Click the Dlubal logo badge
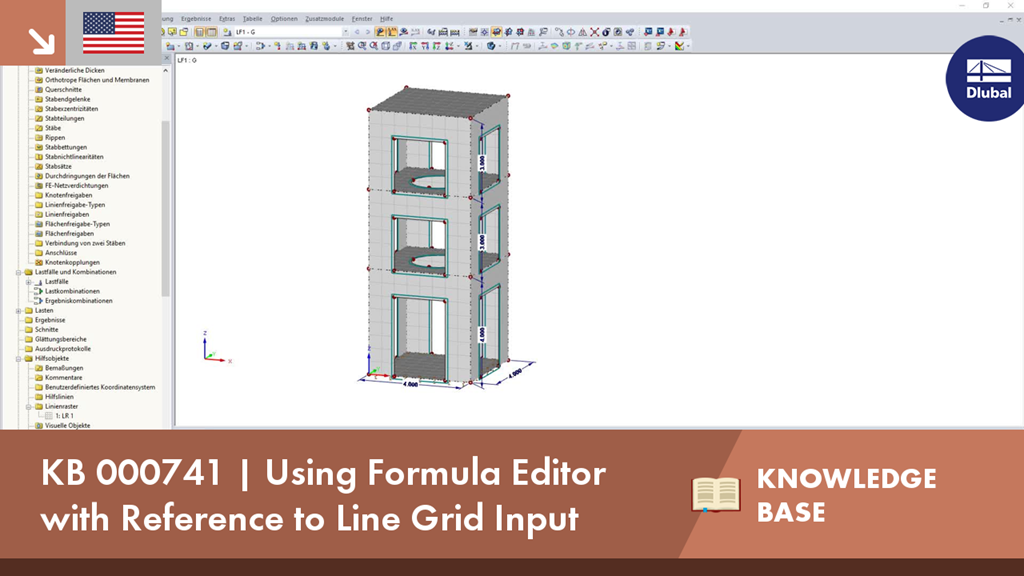This screenshot has height=576, width=1024. [x=986, y=78]
